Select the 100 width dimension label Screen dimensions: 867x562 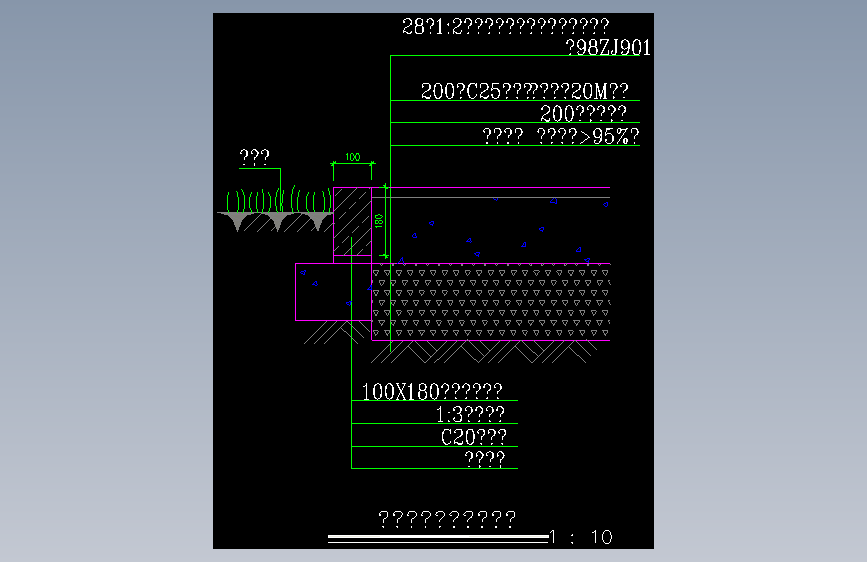click(353, 157)
